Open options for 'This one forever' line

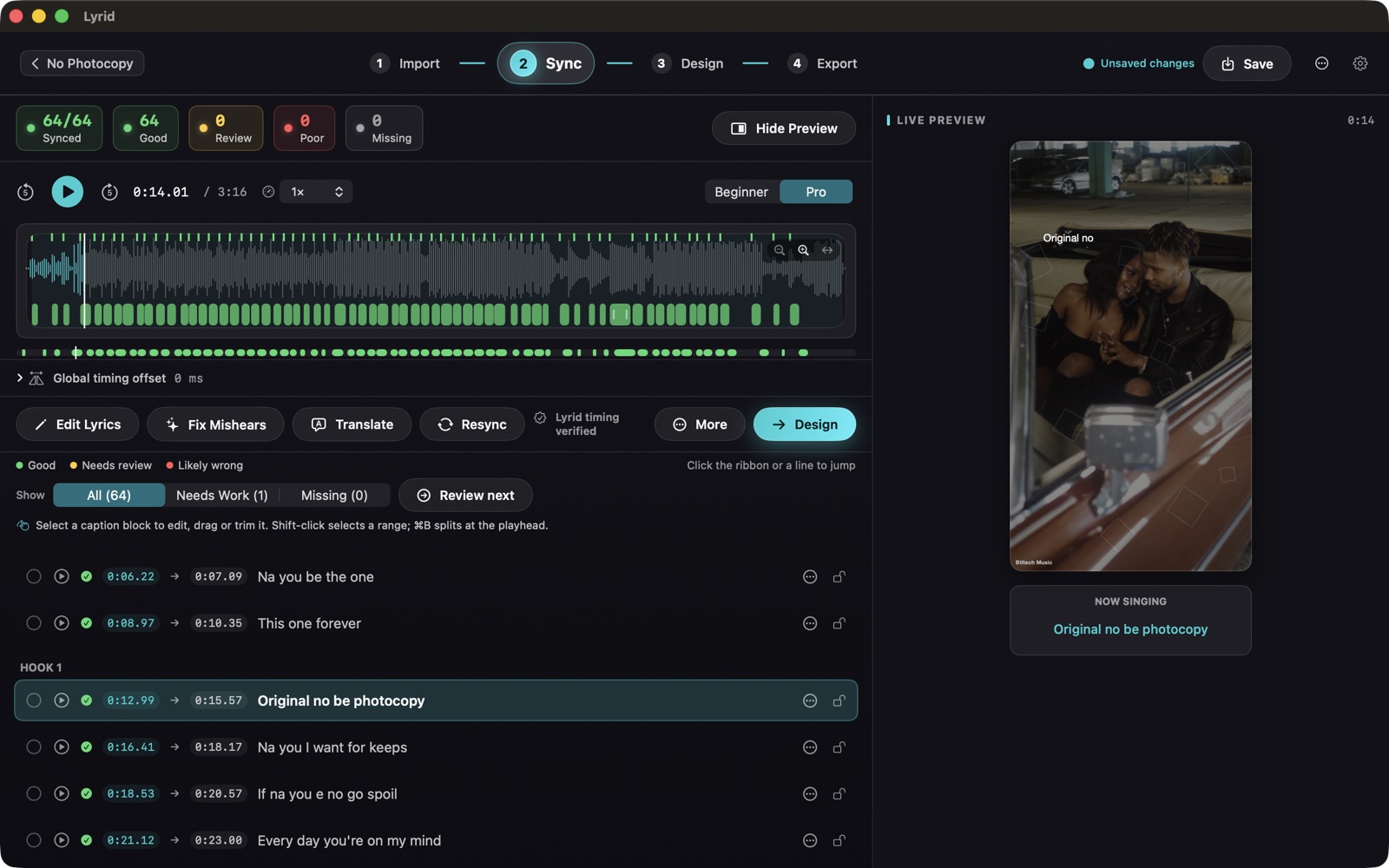[810, 623]
